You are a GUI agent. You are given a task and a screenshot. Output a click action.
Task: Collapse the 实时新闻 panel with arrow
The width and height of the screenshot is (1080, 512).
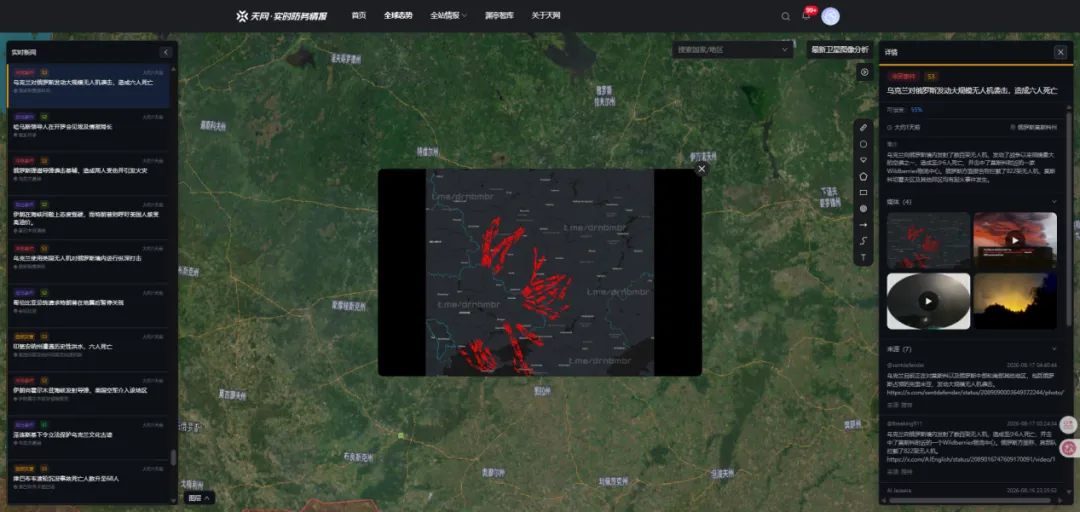click(165, 52)
